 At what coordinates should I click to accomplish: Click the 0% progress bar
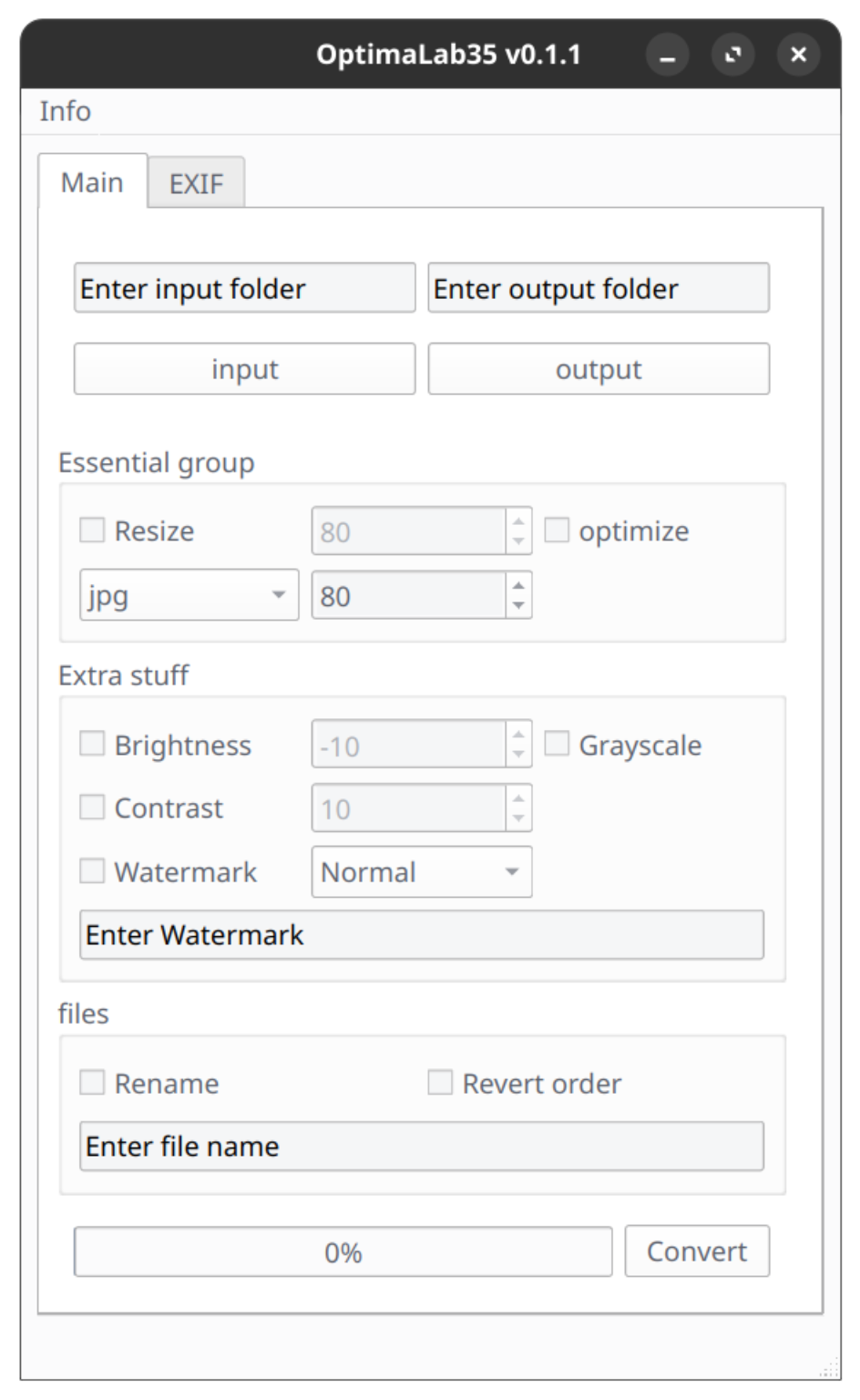[343, 1252]
